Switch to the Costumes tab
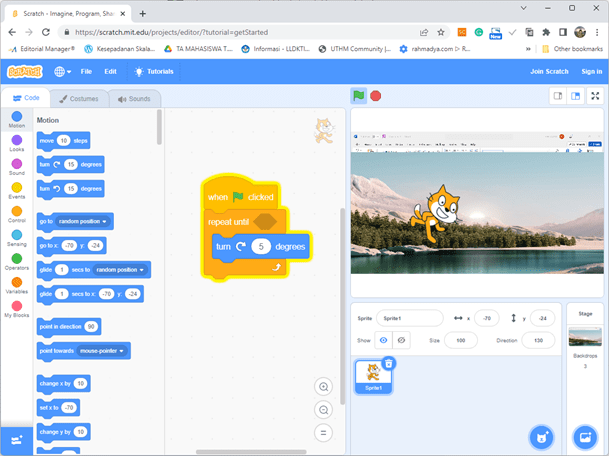This screenshot has height=456, width=609. click(x=77, y=99)
